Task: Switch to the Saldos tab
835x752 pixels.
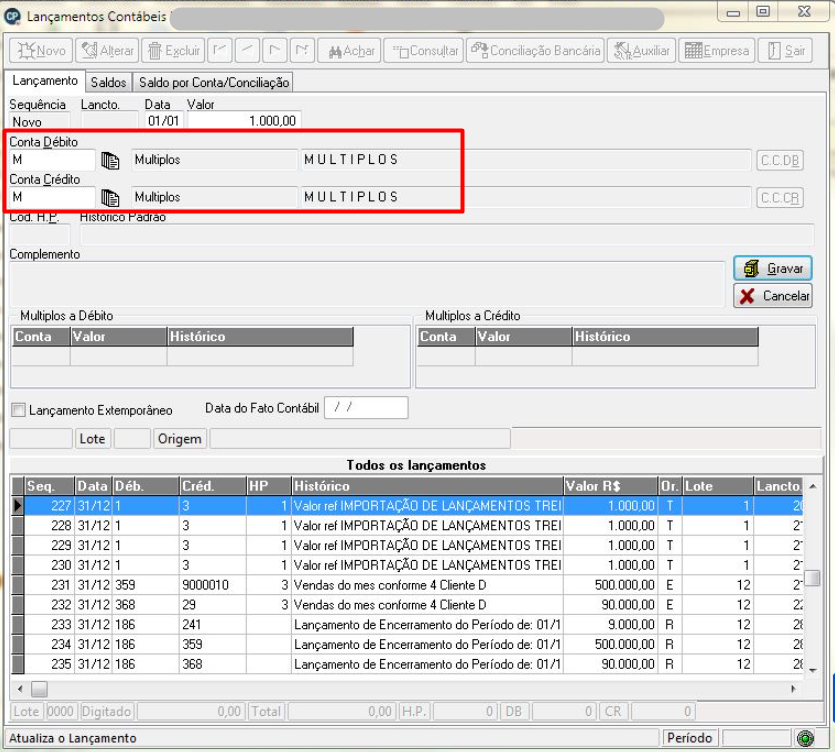Action: [108, 83]
